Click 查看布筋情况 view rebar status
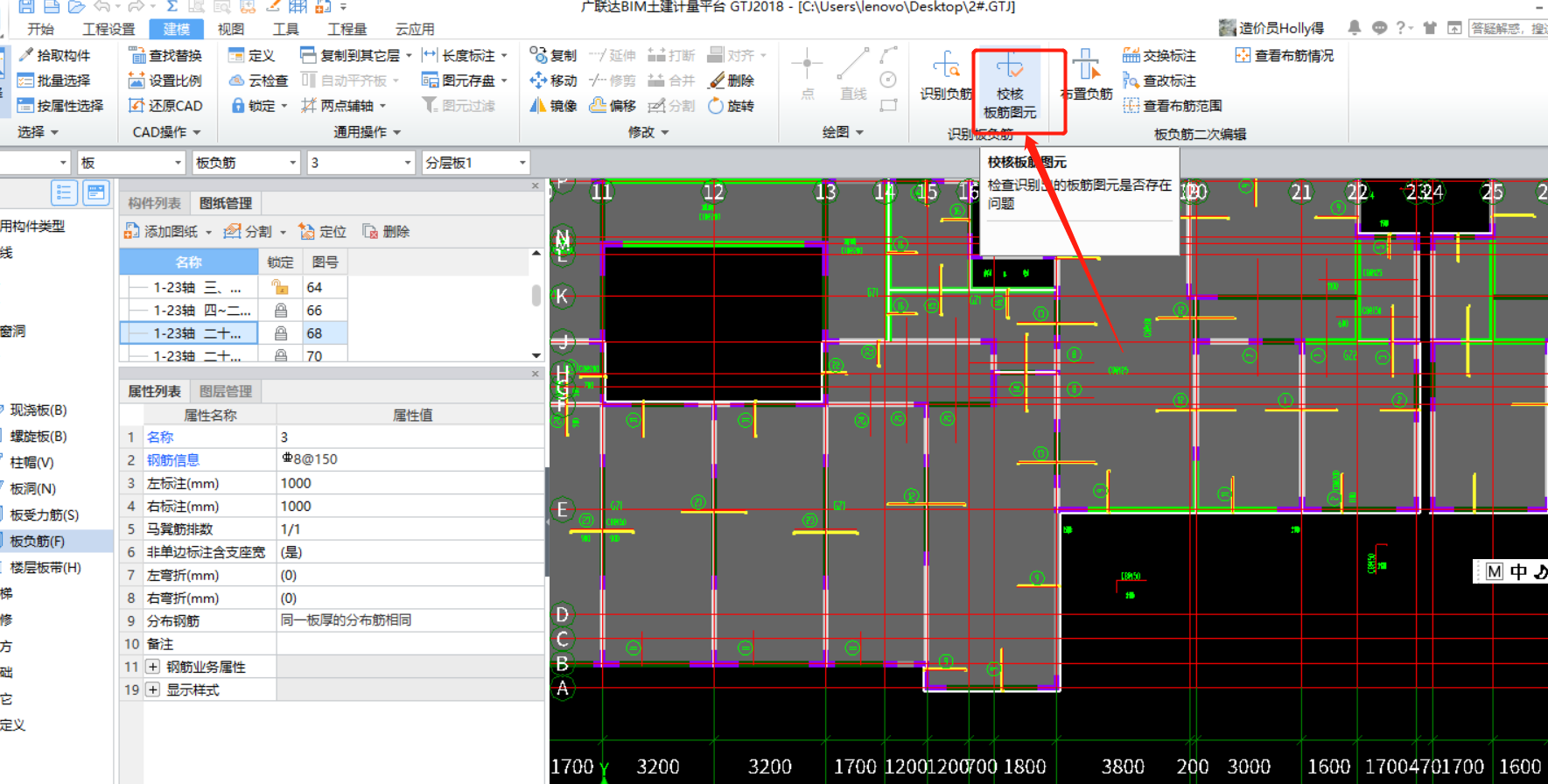The image size is (1548, 784). click(1285, 55)
